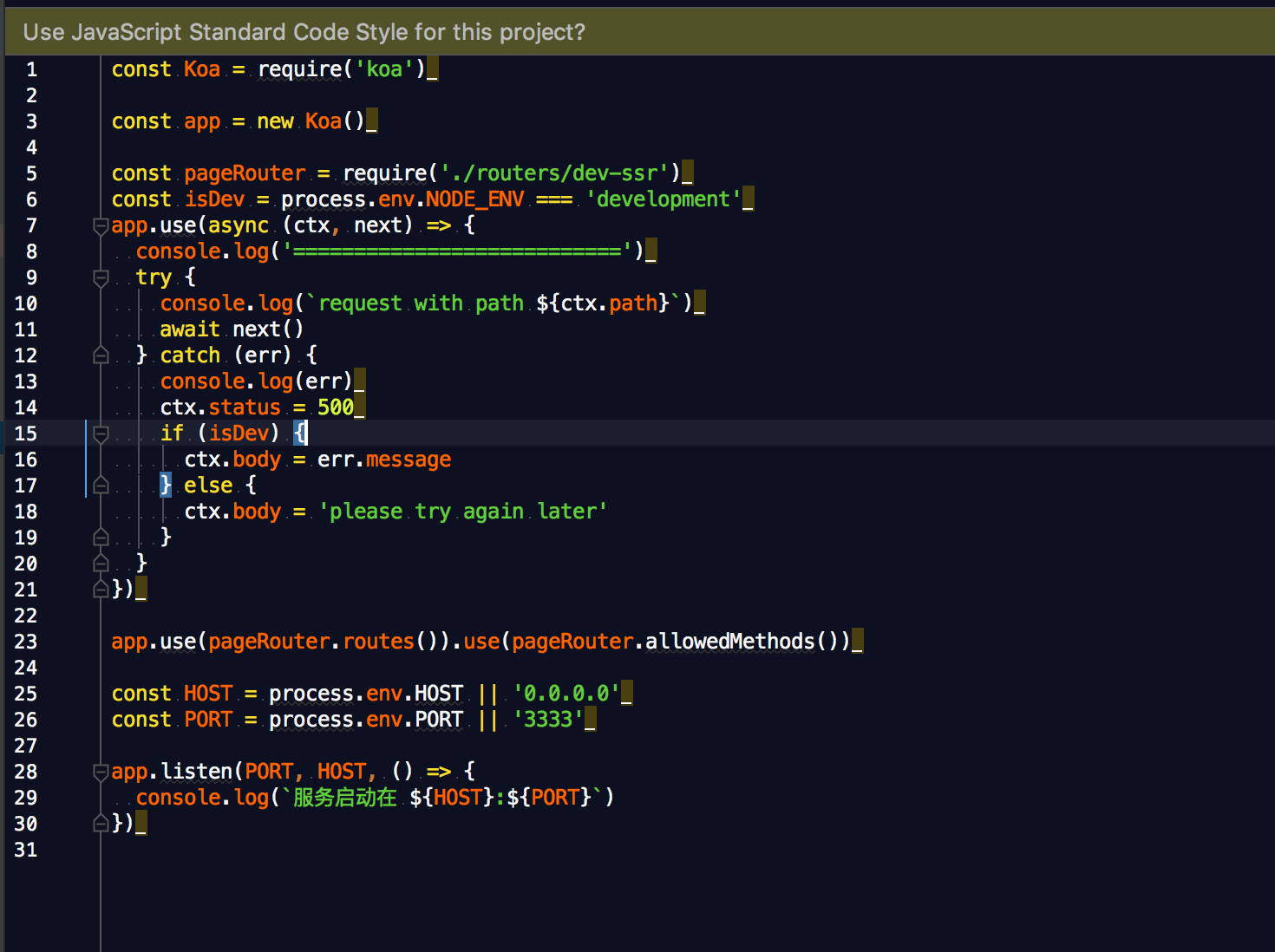Click the fold end marker on line 19

tap(101, 538)
